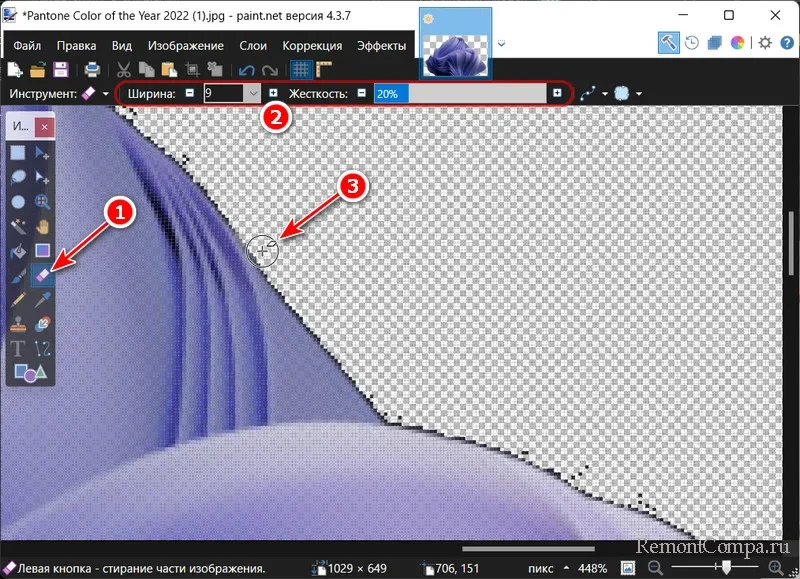
Task: Click the Ширина value field
Action: (x=225, y=93)
